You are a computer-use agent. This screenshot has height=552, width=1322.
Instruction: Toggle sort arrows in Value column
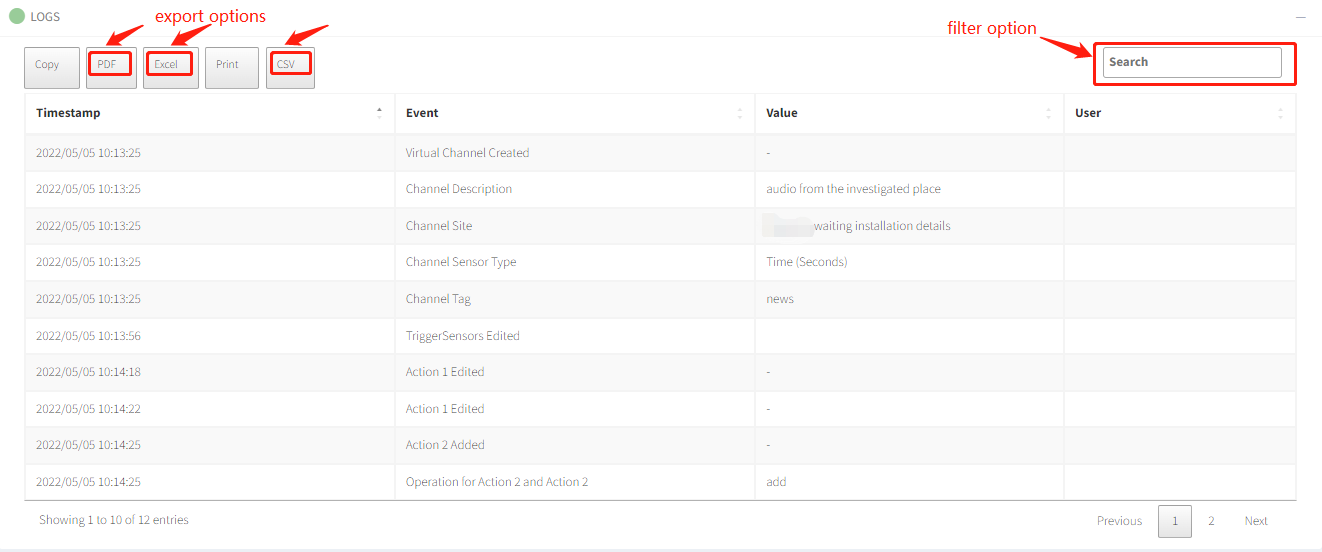1048,113
